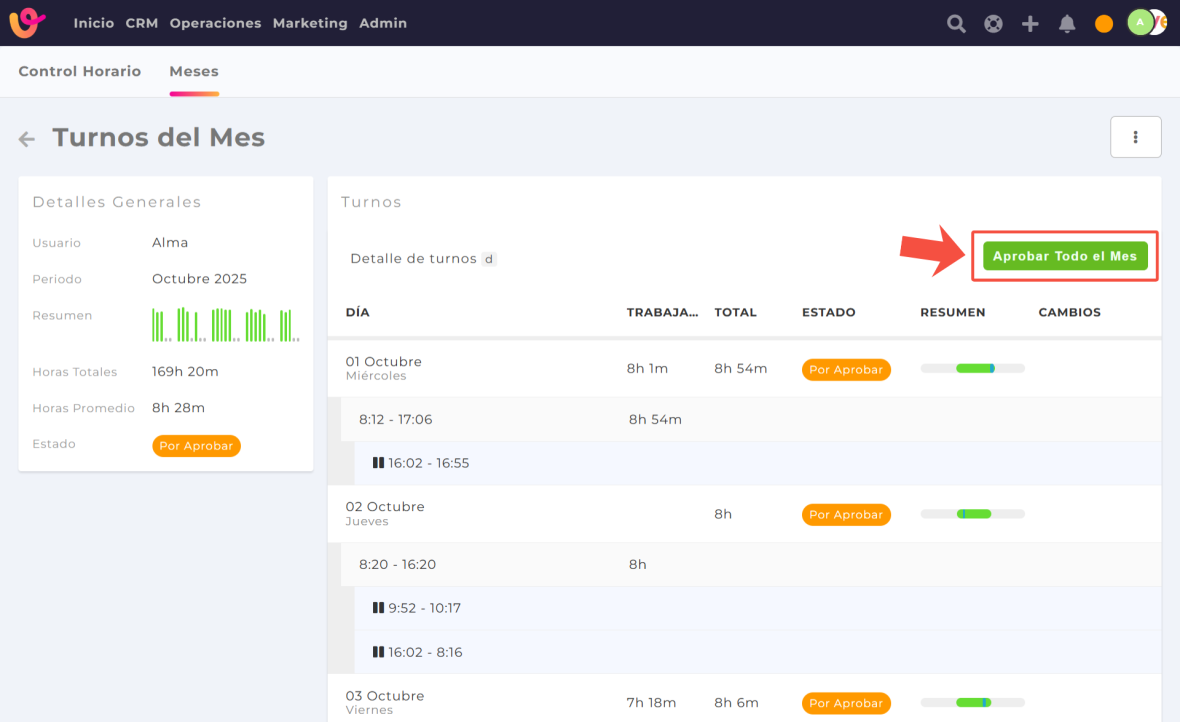Open the Marketing menu
This screenshot has height=722, width=1180.
pyautogui.click(x=310, y=23)
